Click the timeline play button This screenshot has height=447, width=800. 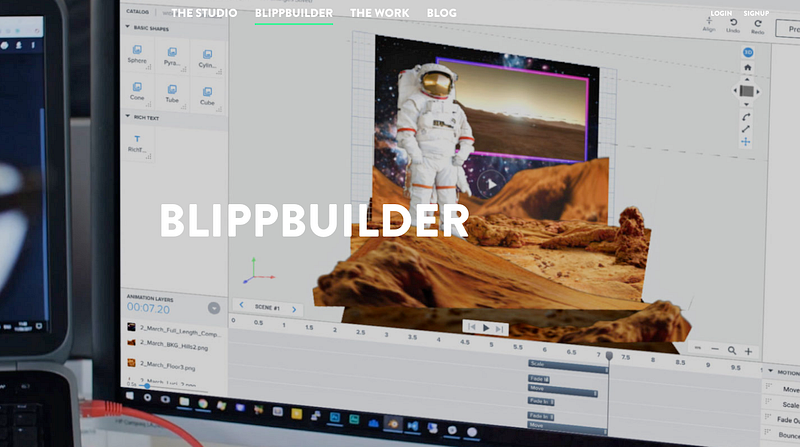(x=486, y=328)
